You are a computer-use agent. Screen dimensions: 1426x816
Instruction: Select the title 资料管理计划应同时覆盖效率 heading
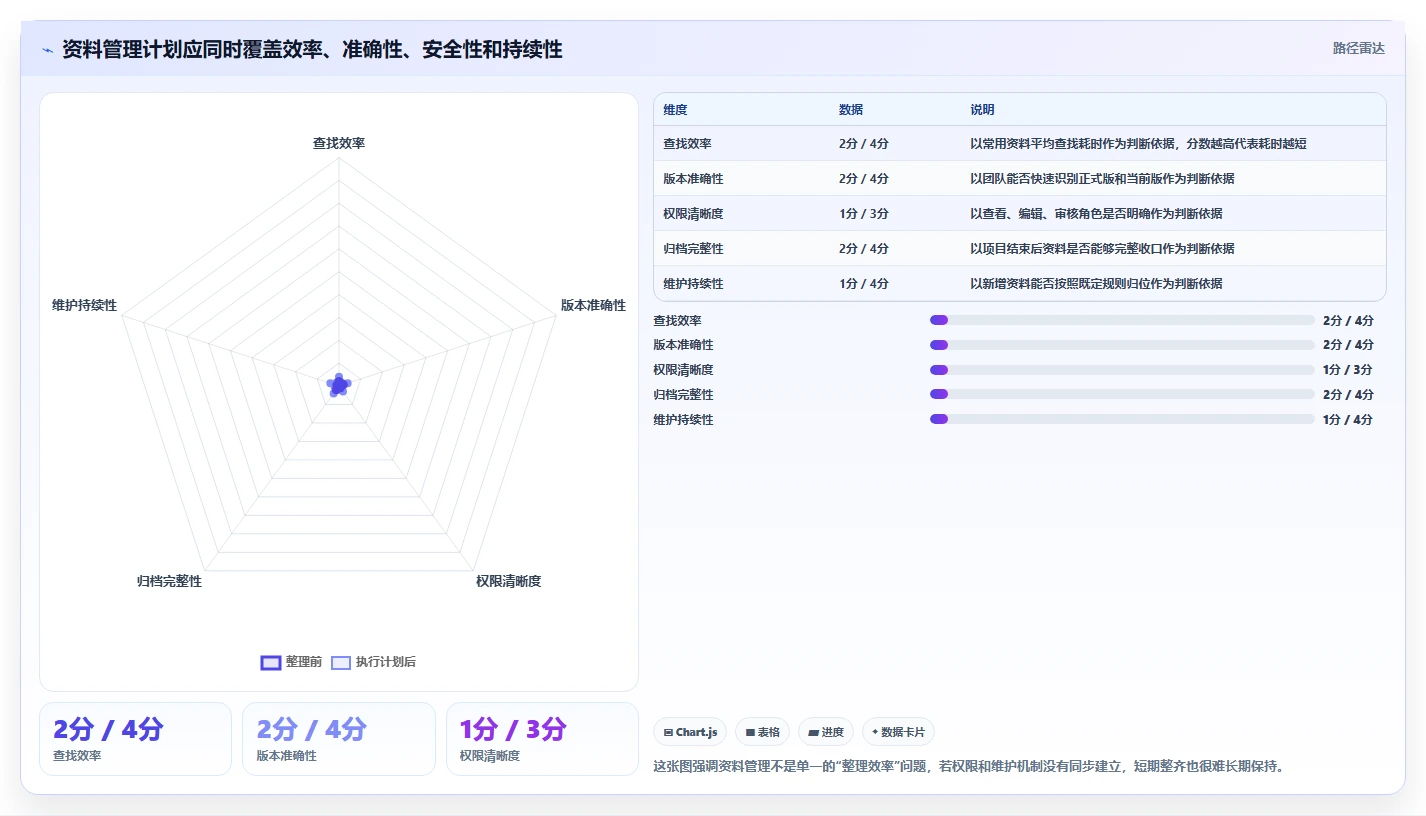(x=312, y=49)
